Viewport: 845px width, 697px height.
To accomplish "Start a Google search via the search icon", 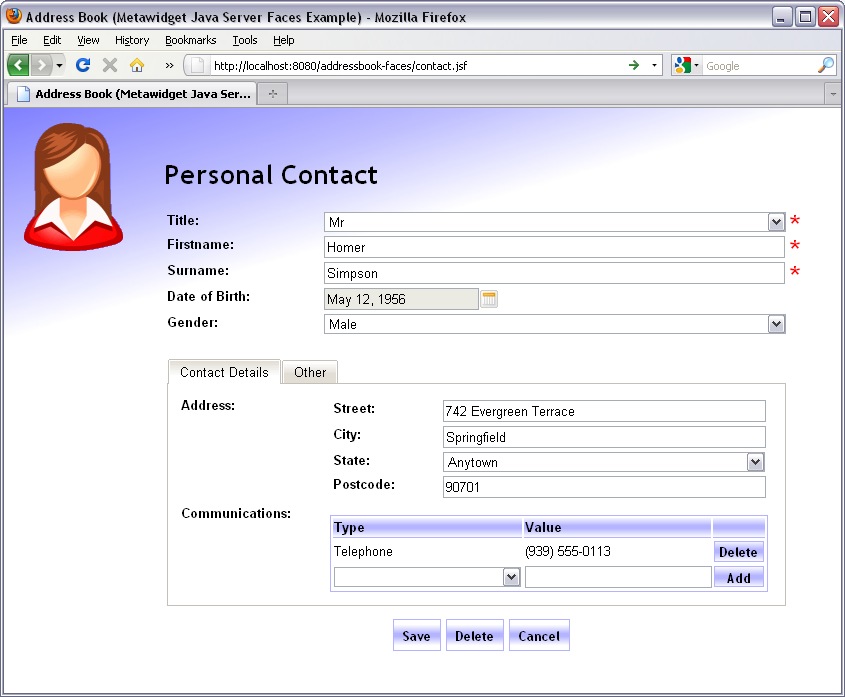I will [826, 64].
